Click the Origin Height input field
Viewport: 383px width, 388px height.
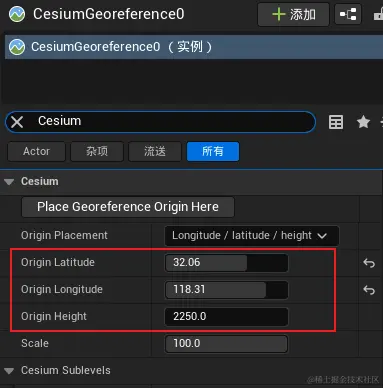(226, 316)
